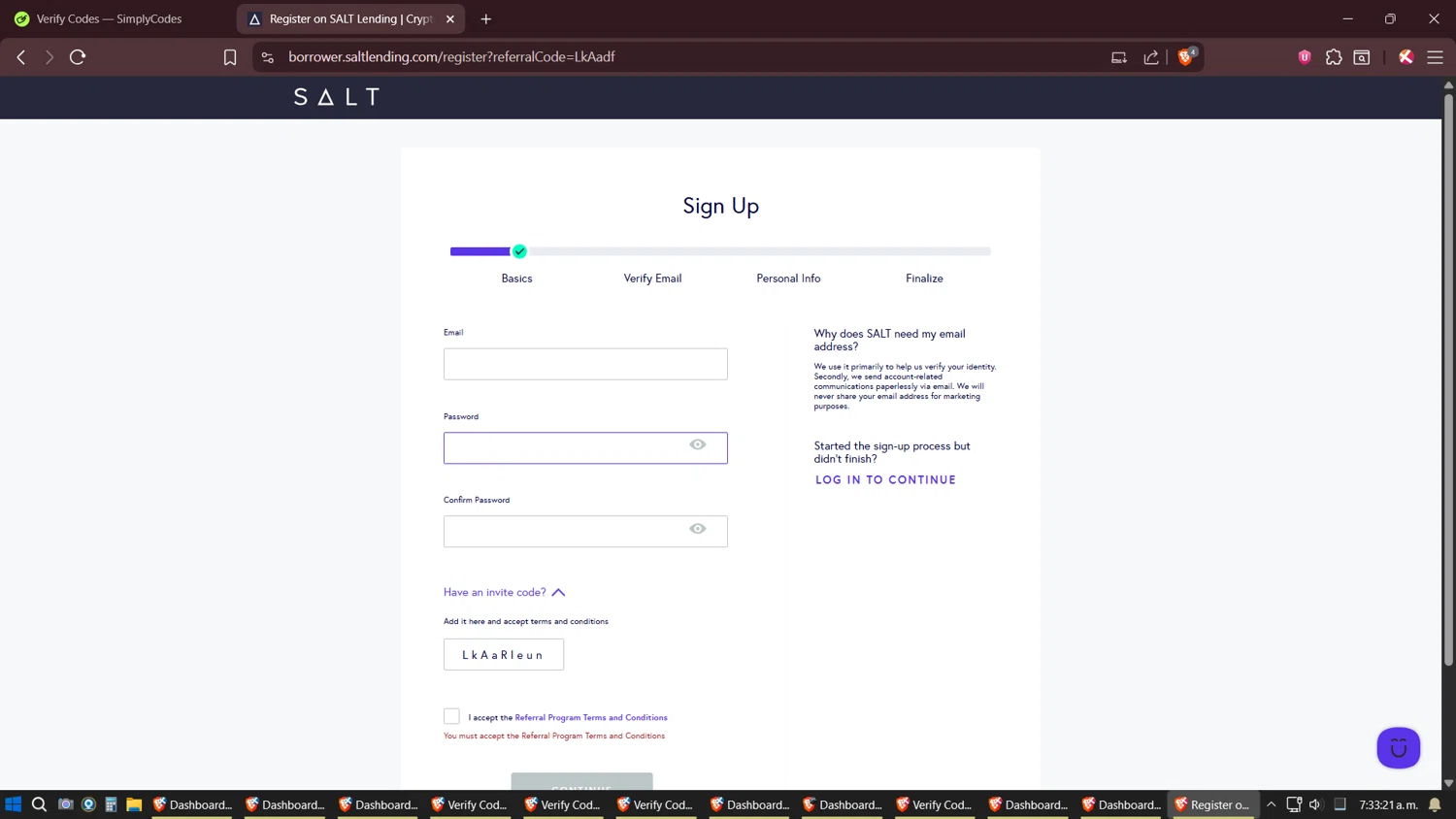
Task: Open the Extensions puzzle piece menu
Action: (1334, 57)
